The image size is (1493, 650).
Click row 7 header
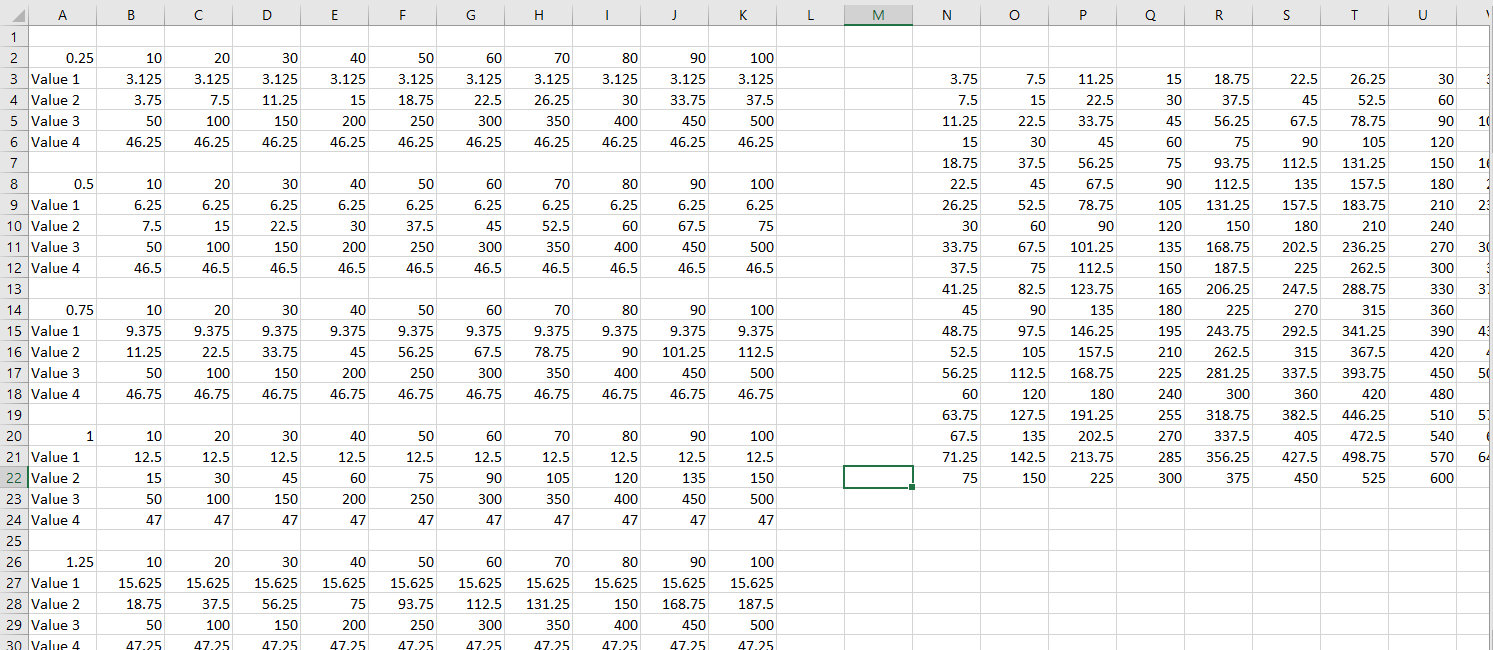coord(14,163)
